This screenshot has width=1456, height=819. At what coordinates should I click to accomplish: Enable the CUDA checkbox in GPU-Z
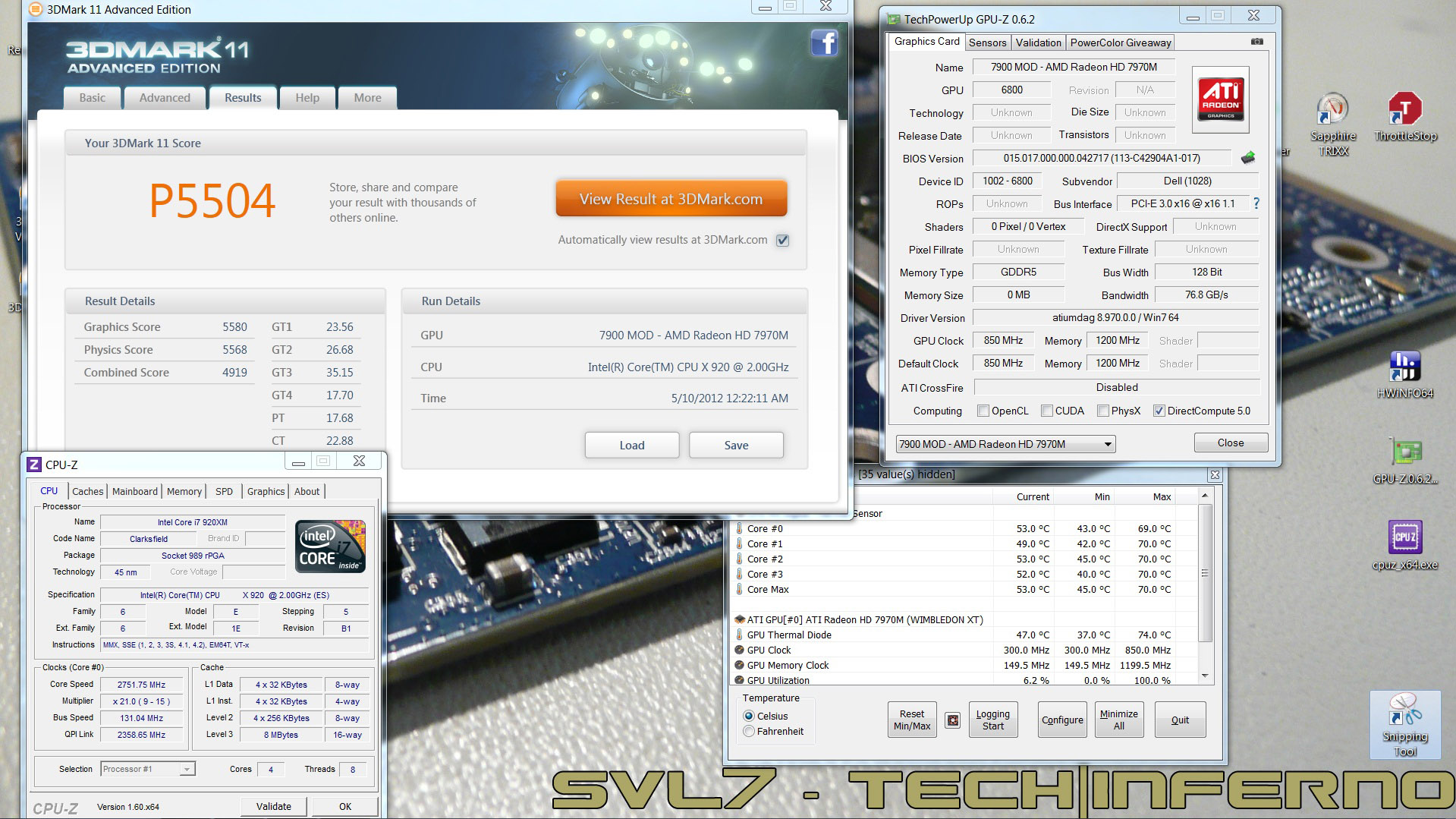click(1047, 411)
